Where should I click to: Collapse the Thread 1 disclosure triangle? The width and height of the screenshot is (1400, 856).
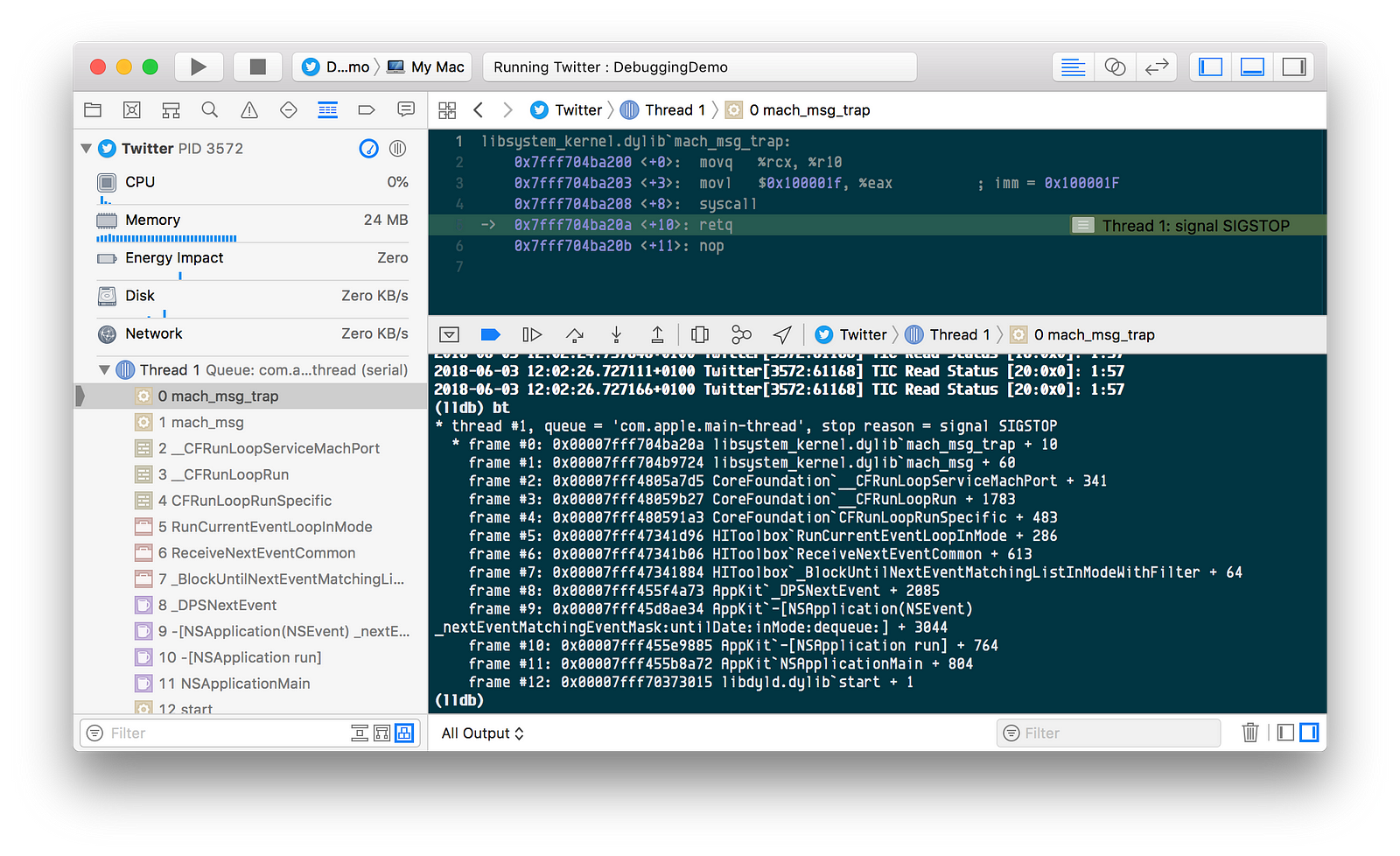click(x=104, y=369)
